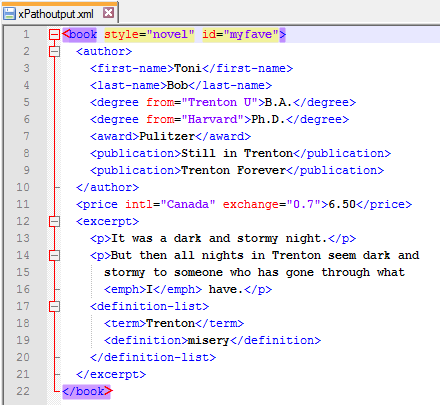Collapse the book element fold marker

pyautogui.click(x=54, y=34)
